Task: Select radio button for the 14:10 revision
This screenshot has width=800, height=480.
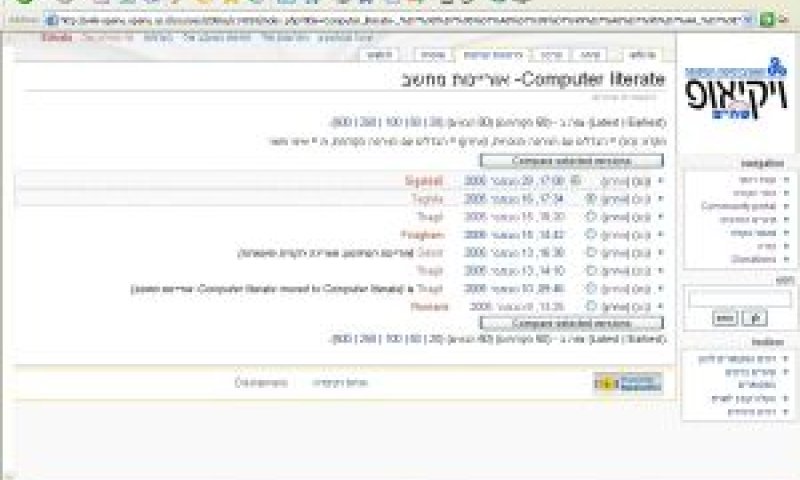Action: (591, 270)
